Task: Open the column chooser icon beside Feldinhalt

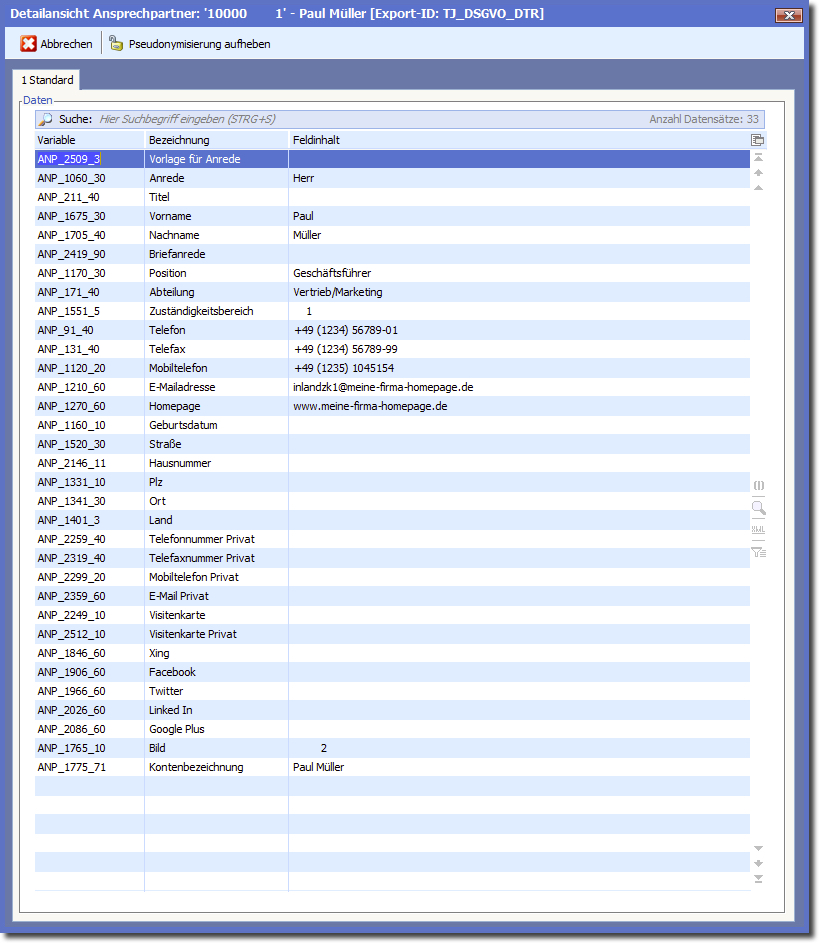Action: 758,141
